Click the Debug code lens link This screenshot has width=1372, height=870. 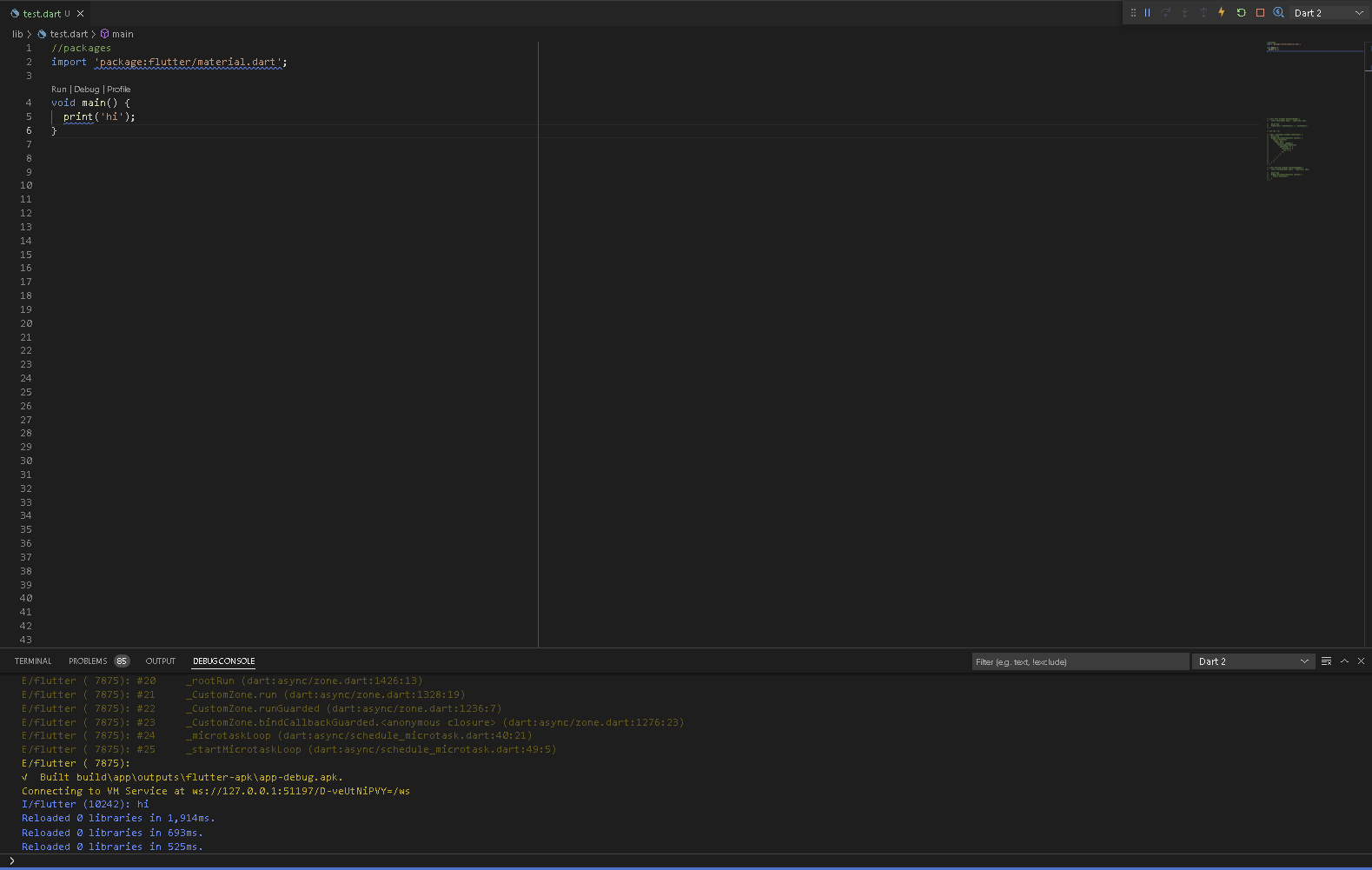click(x=87, y=90)
